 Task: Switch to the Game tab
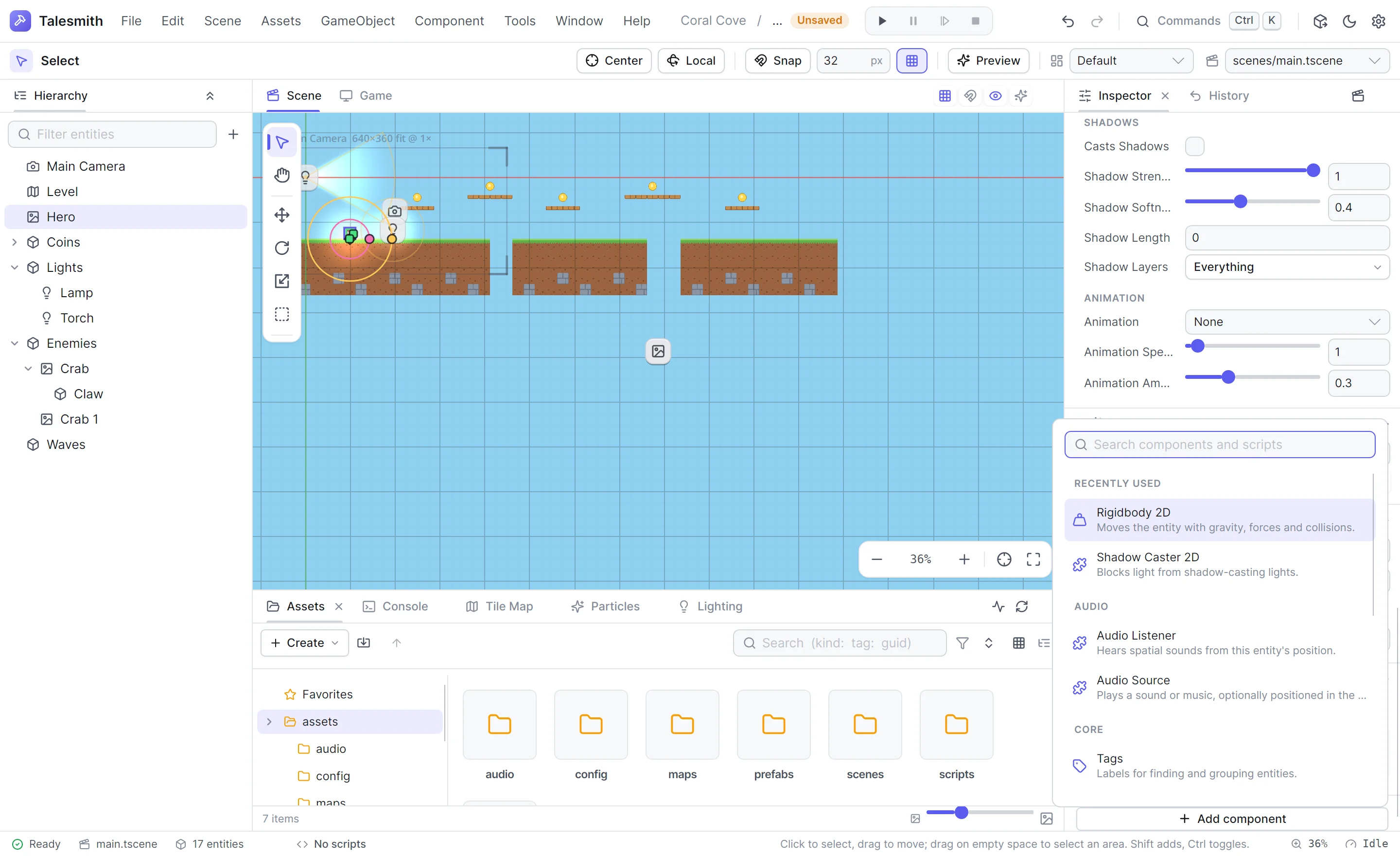(366, 95)
